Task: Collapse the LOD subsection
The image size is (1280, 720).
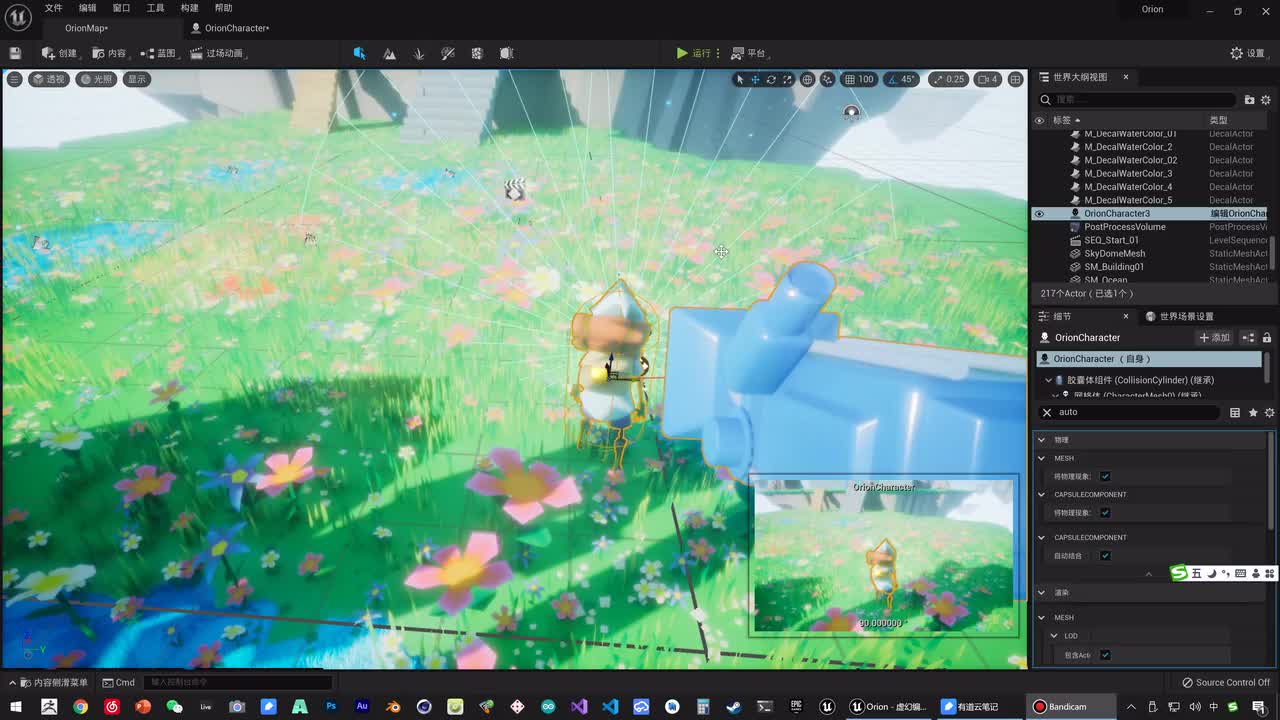Action: [1054, 636]
